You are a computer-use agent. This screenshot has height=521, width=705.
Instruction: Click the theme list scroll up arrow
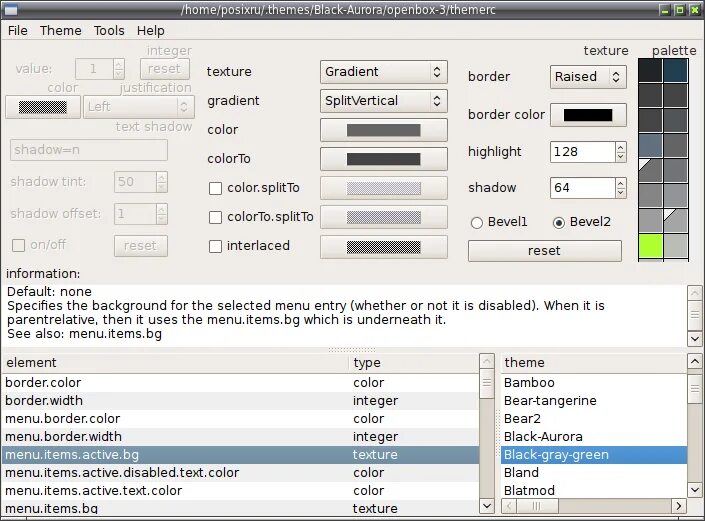coord(695,361)
